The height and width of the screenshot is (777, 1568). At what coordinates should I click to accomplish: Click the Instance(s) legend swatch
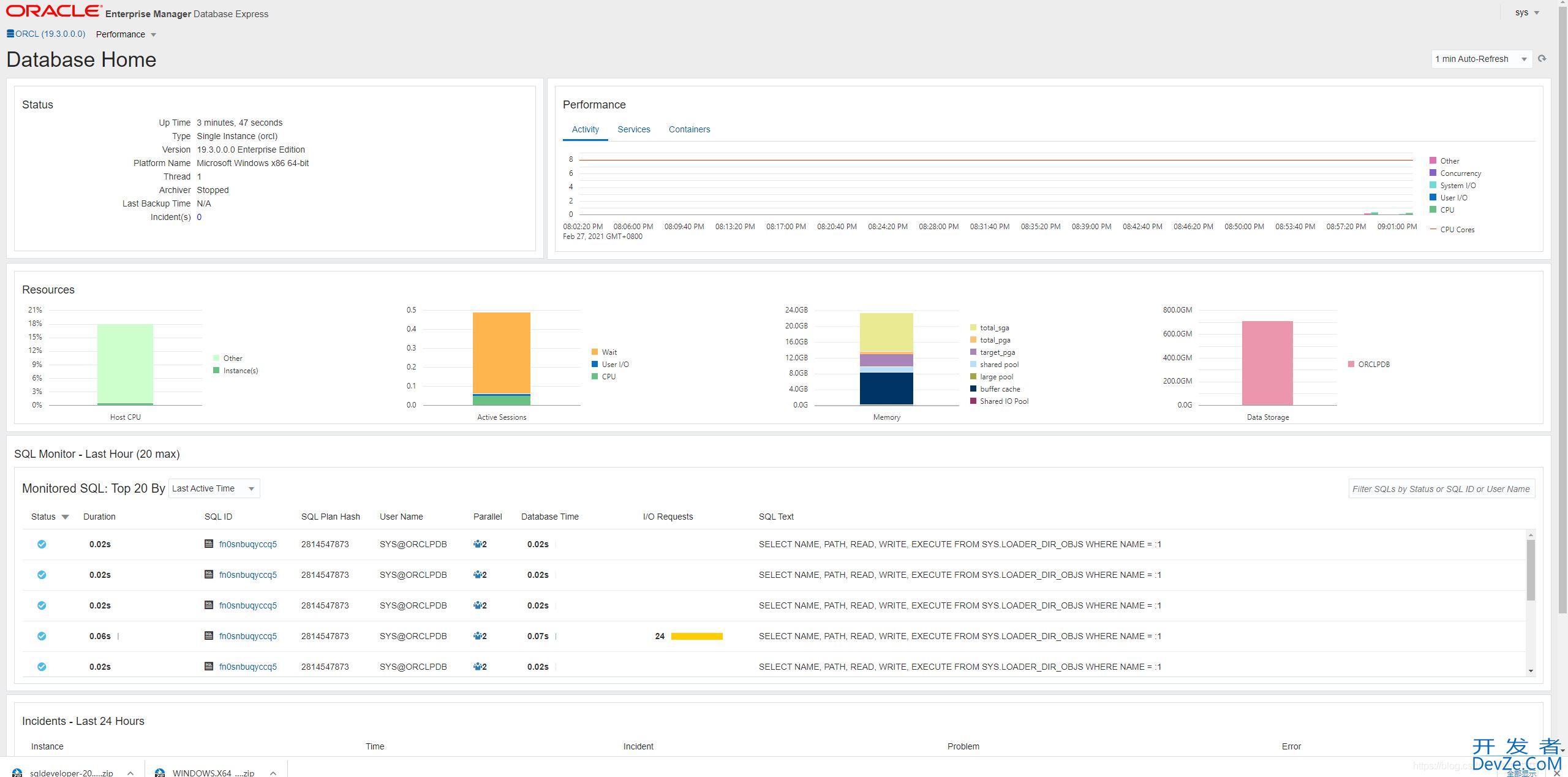pos(216,370)
